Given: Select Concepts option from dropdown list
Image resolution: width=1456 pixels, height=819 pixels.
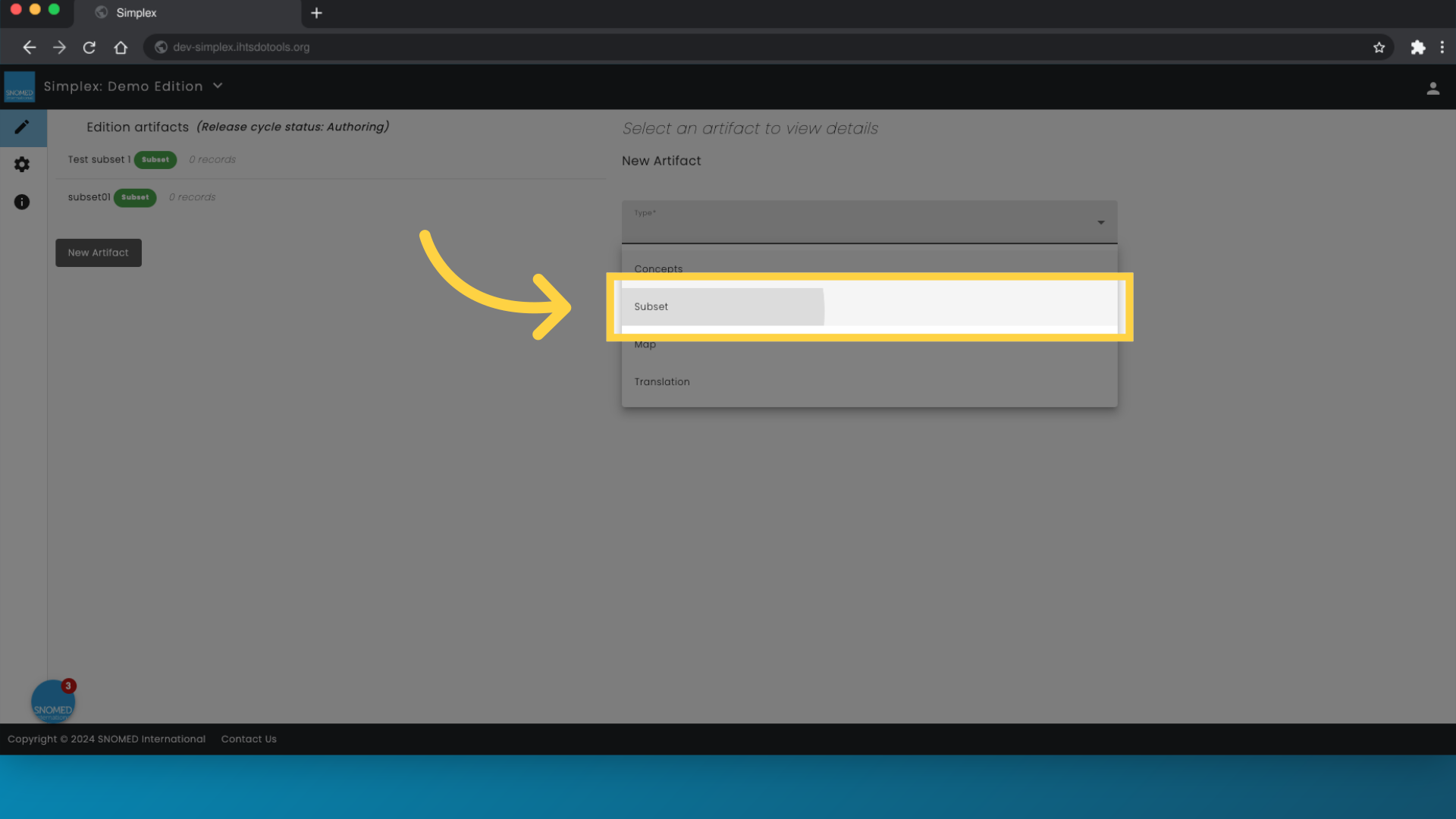Looking at the screenshot, I should [x=658, y=268].
